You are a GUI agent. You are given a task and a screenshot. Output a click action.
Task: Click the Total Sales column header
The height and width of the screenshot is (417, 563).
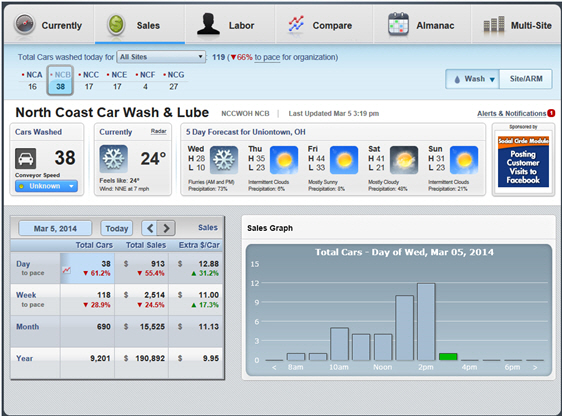[x=146, y=245]
